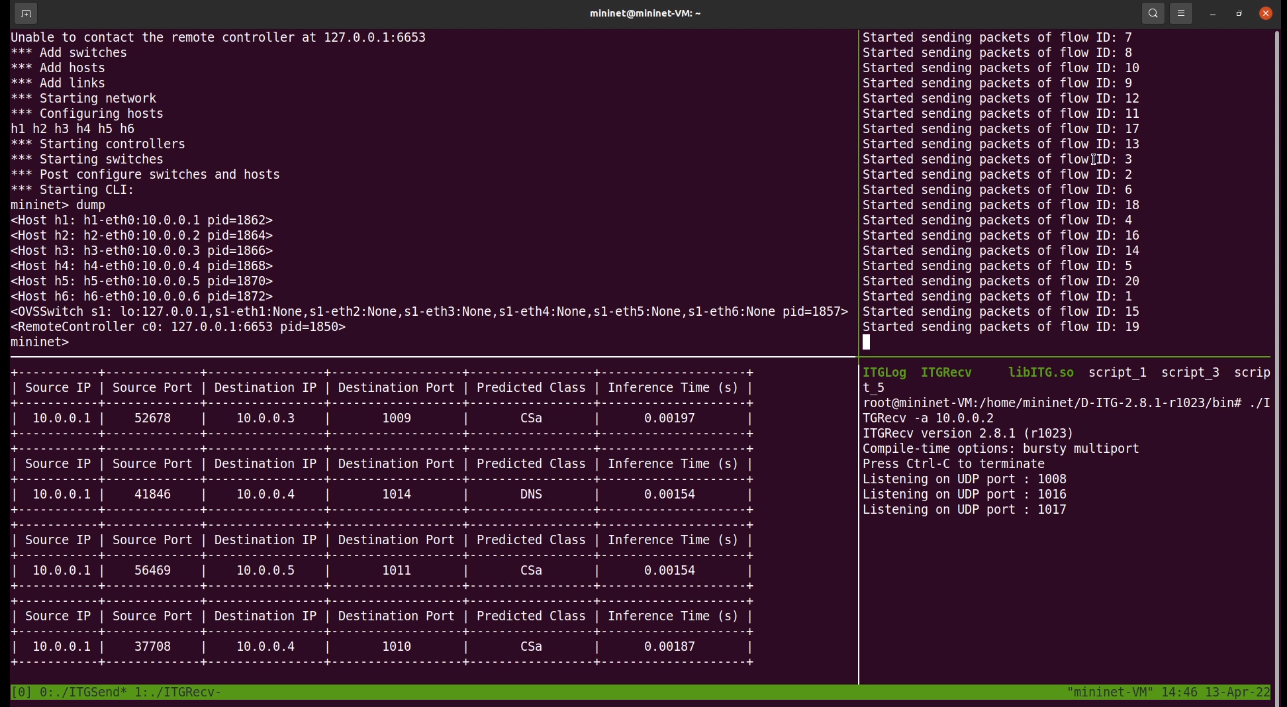Viewport: 1287px width, 707px height.
Task: Click the host h4 pid=1868 line
Action: (141, 266)
